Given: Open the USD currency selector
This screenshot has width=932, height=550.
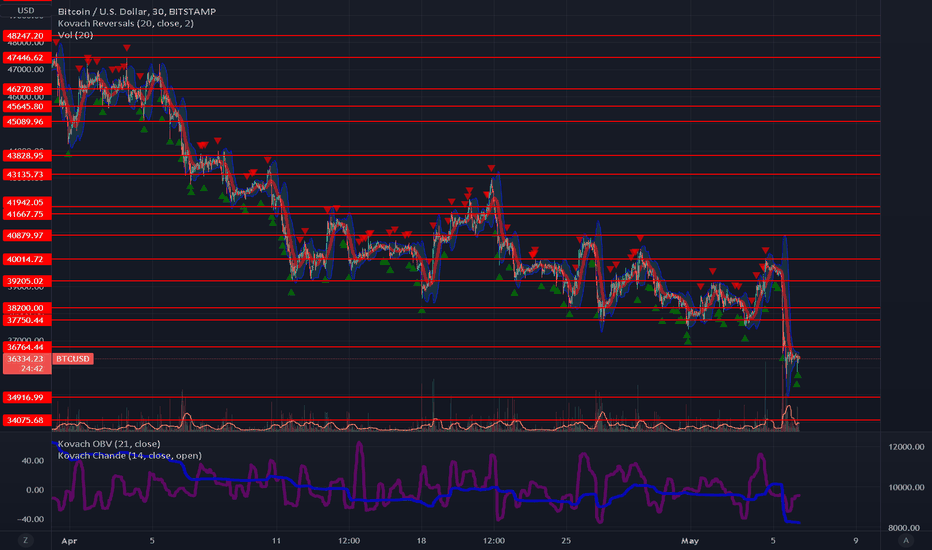Looking at the screenshot, I should 26,10.
